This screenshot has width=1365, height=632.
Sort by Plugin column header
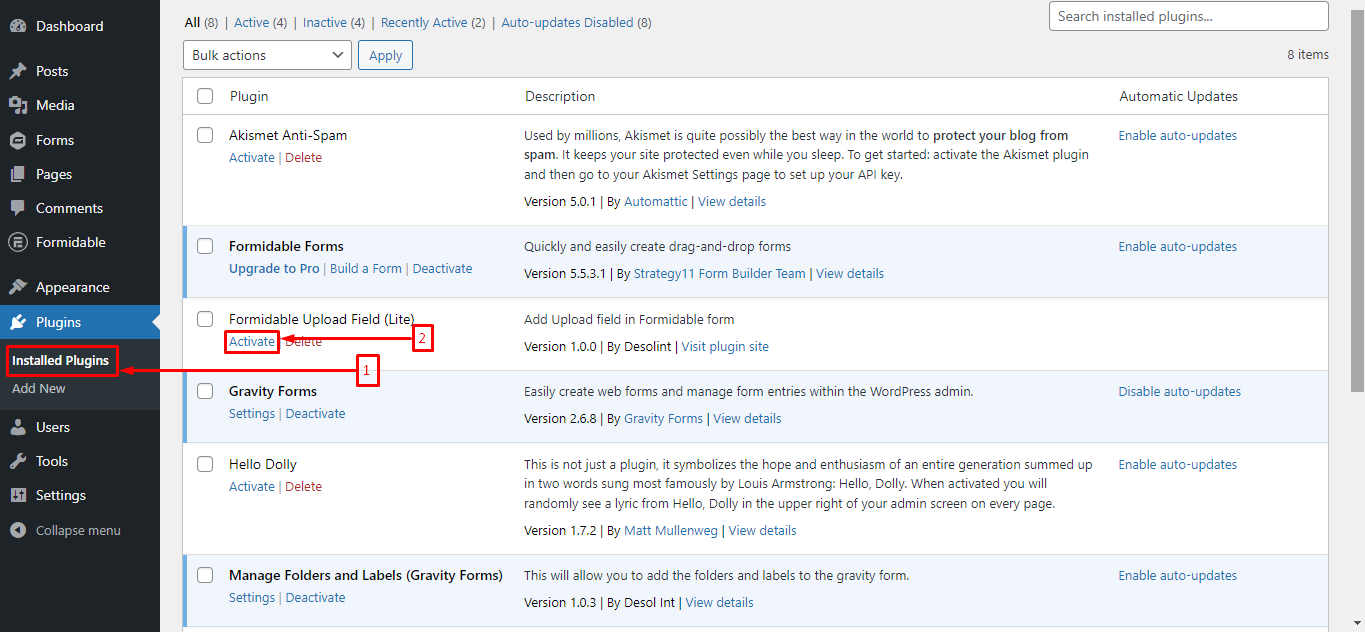coord(249,96)
